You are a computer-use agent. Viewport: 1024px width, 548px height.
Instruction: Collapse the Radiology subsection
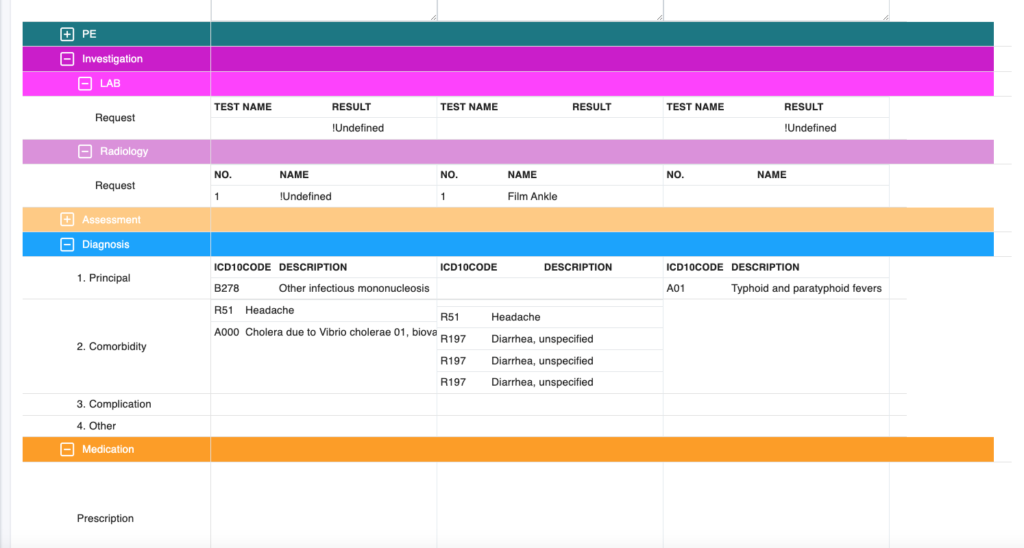85,152
